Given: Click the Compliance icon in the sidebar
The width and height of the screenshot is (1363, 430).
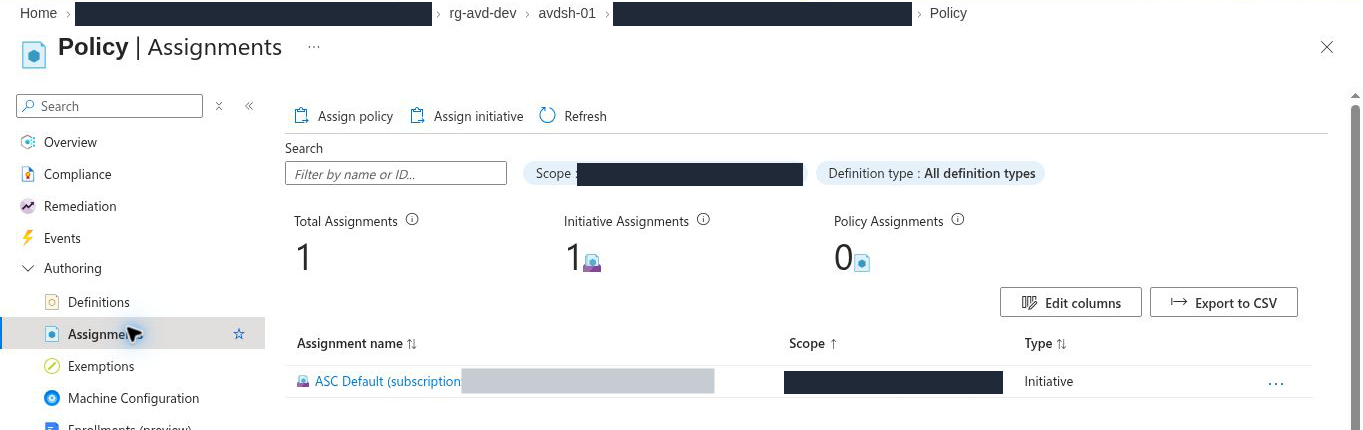Looking at the screenshot, I should (x=28, y=174).
